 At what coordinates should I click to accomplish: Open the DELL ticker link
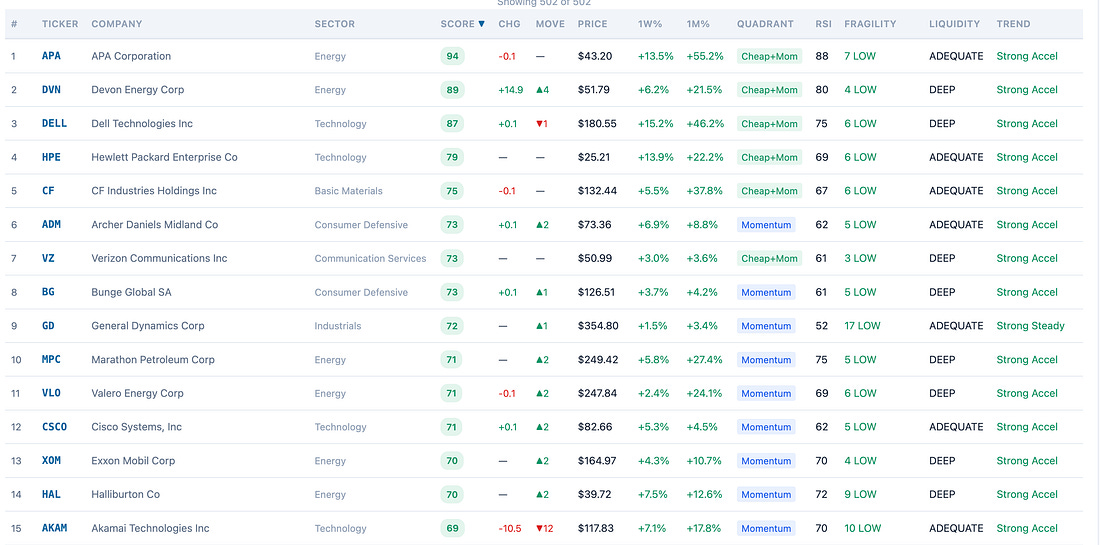pos(55,123)
